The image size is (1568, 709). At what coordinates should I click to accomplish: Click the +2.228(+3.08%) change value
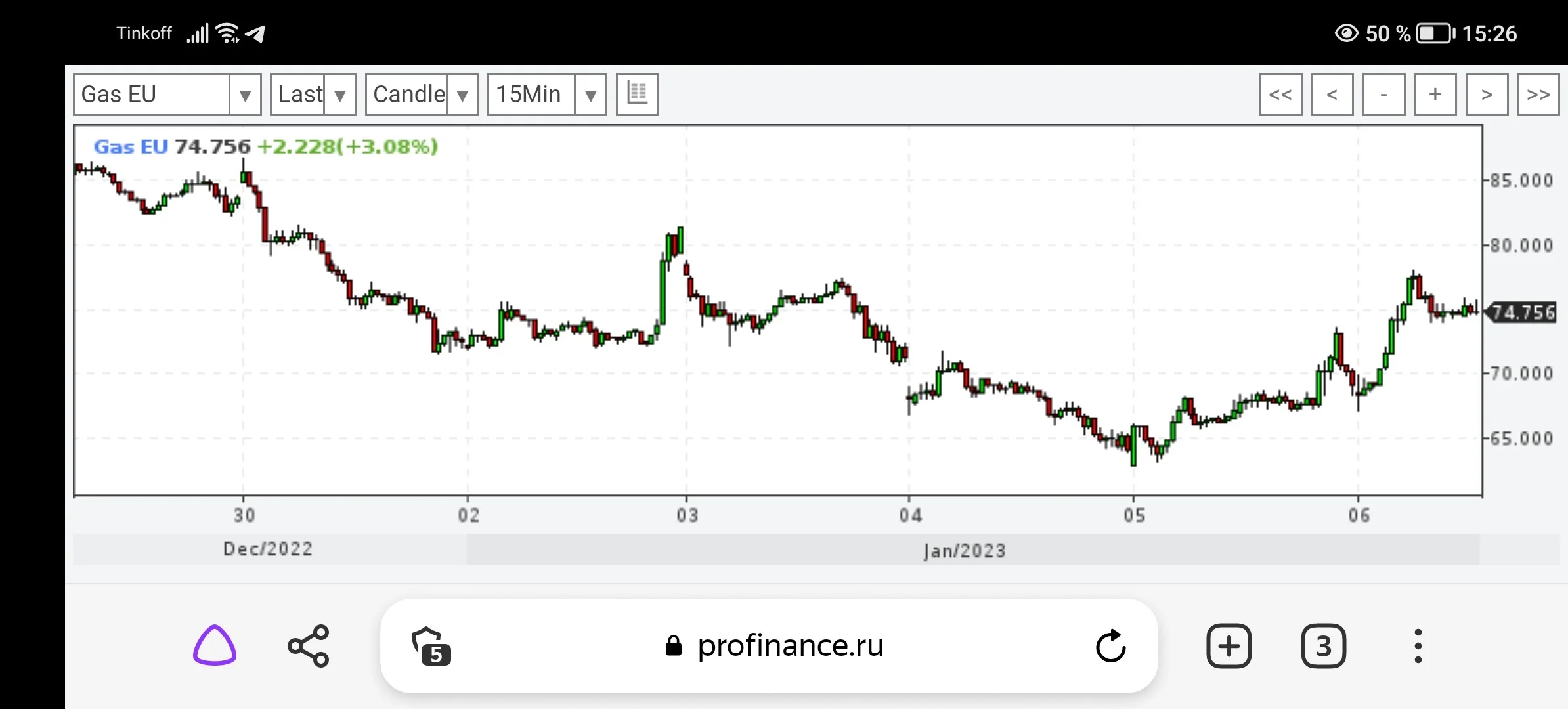[347, 146]
